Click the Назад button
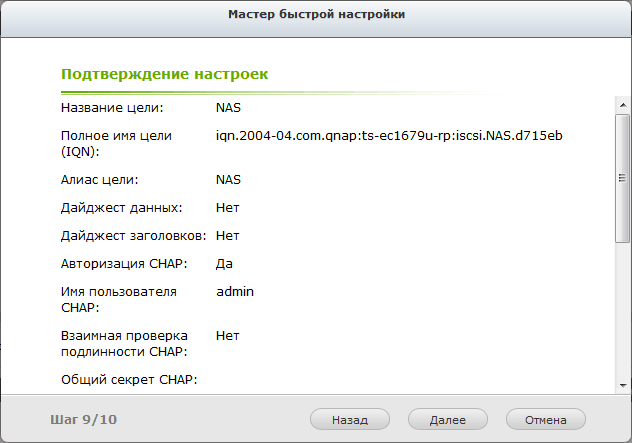The image size is (632, 443). [350, 420]
